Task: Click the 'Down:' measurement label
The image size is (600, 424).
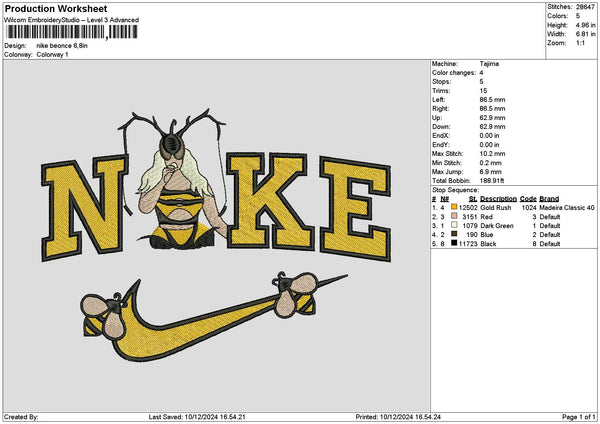Action: click(x=441, y=127)
